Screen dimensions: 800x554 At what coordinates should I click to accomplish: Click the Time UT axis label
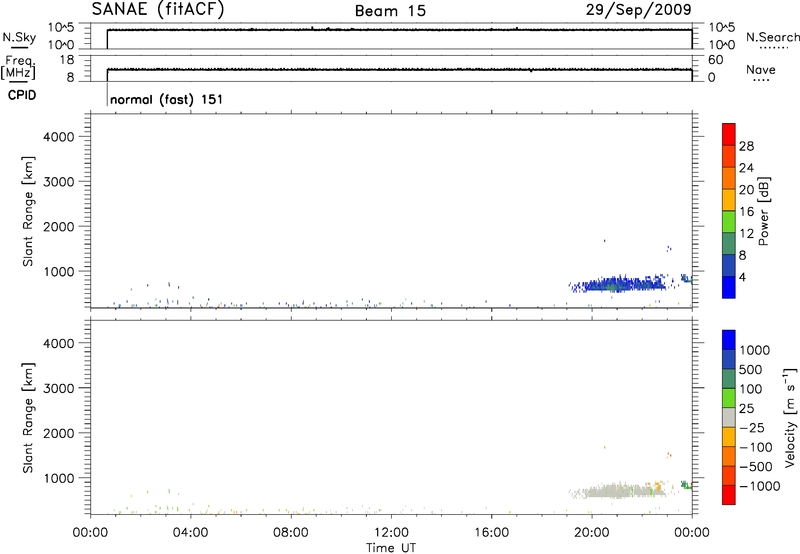(x=391, y=548)
